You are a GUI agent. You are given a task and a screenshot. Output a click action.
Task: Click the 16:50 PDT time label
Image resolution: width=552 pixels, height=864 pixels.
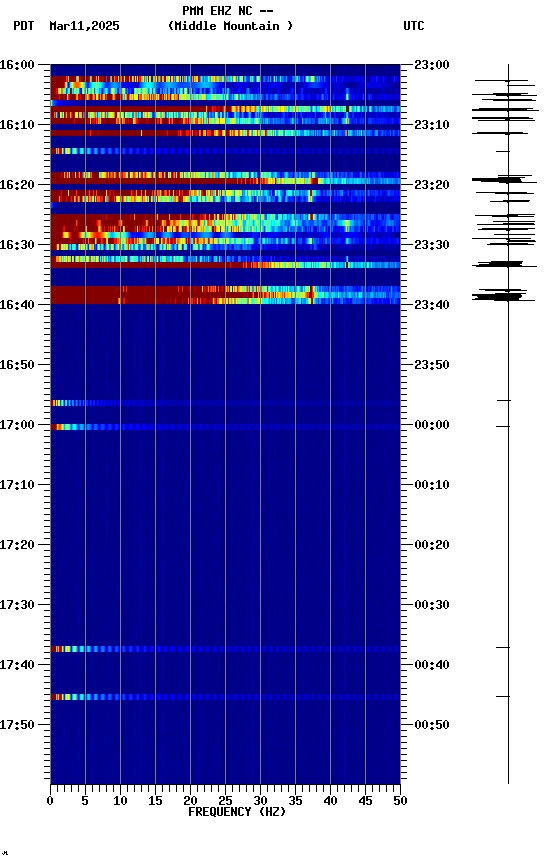[x=17, y=365]
